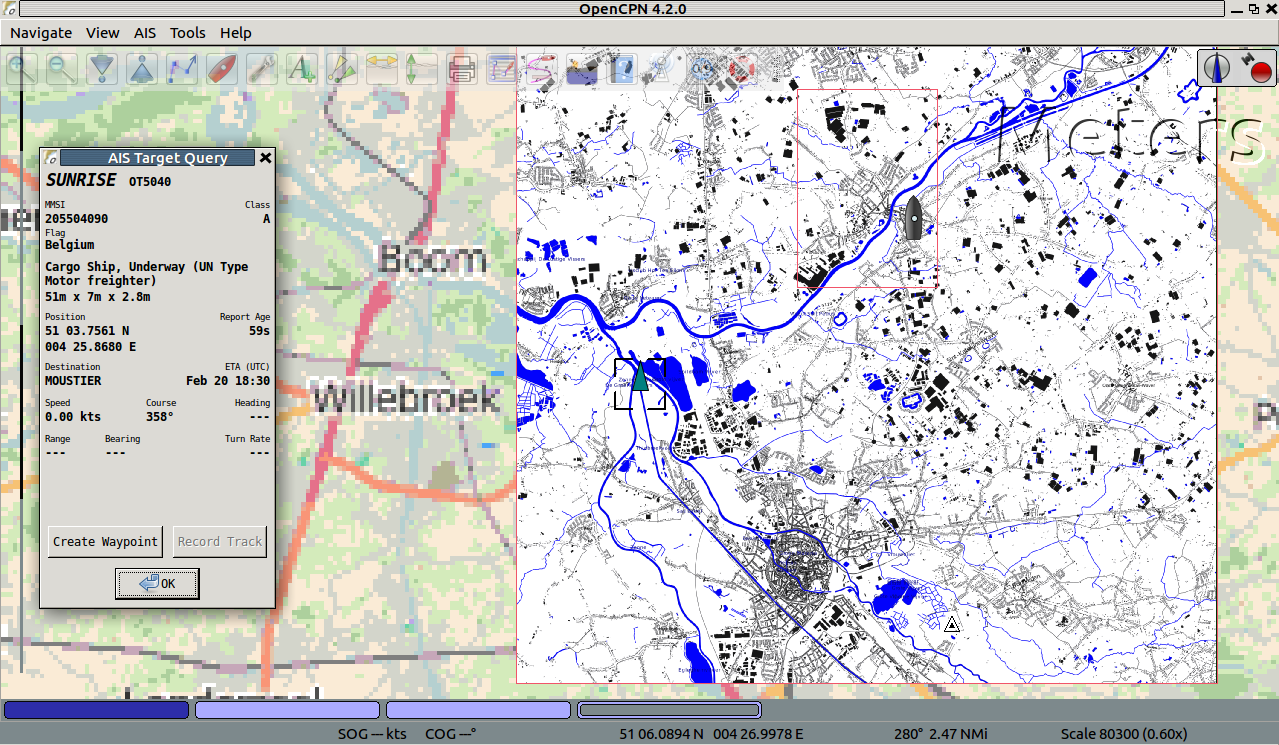Open the Tools dropdown menu

[188, 33]
